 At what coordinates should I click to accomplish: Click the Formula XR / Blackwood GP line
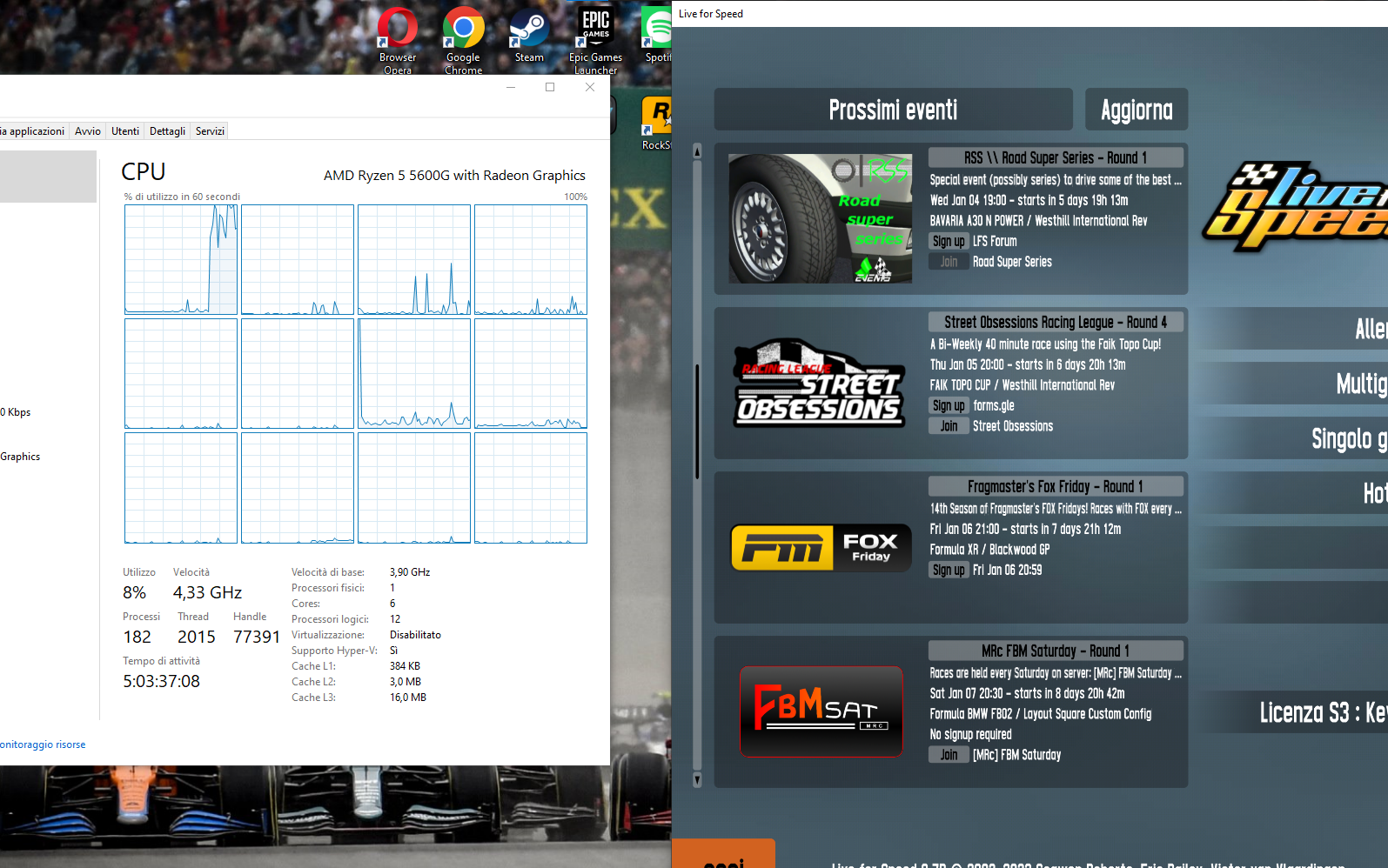989,550
